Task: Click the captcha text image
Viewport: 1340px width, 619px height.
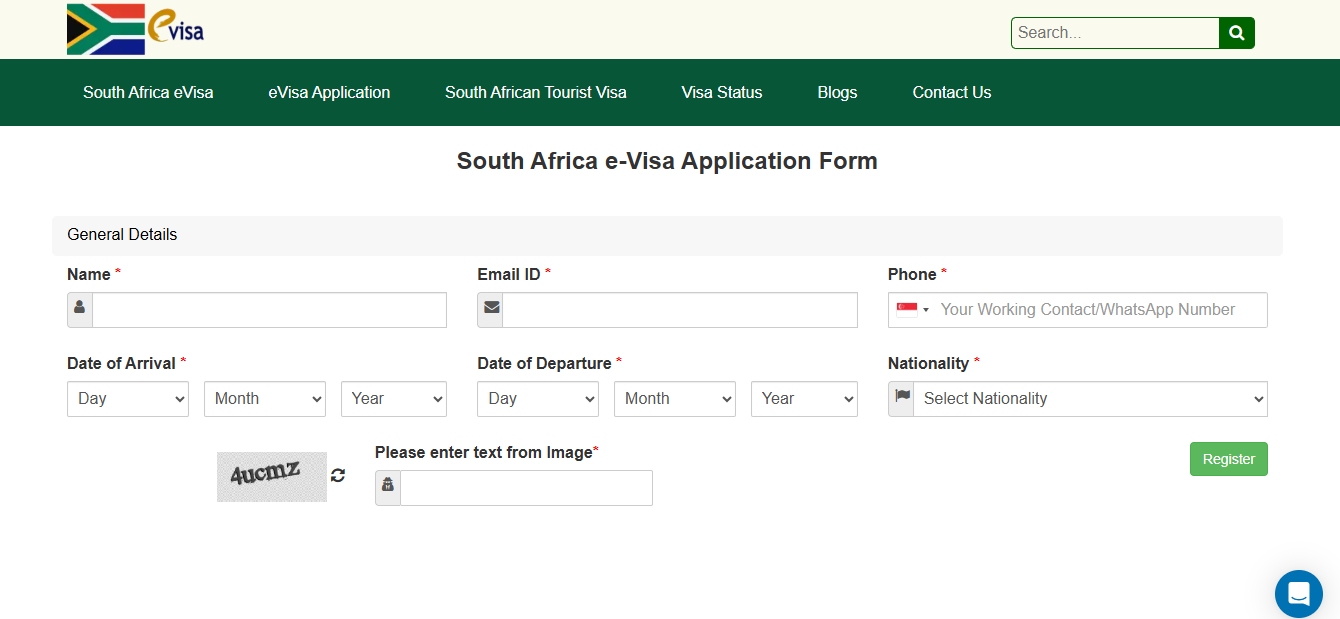Action: (272, 477)
